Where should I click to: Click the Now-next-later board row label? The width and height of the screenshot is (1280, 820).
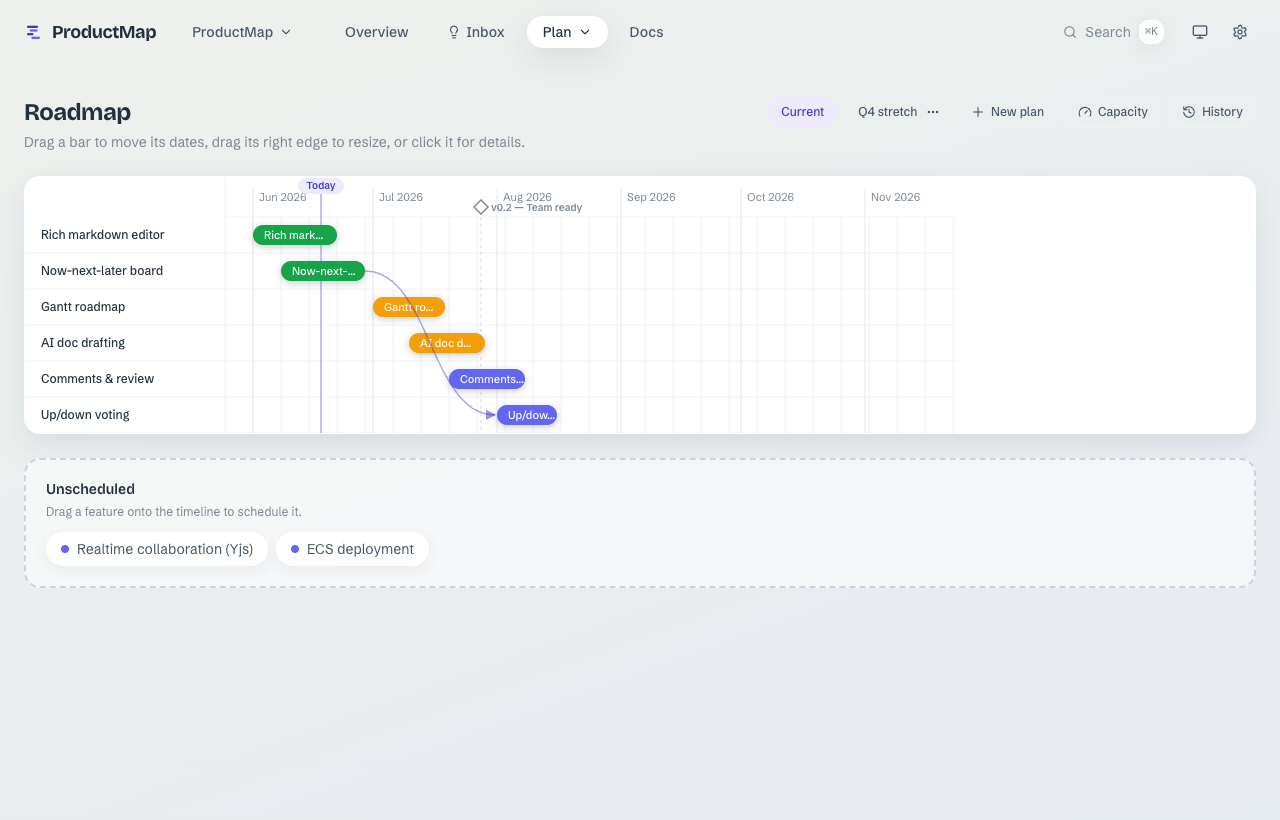coord(102,271)
